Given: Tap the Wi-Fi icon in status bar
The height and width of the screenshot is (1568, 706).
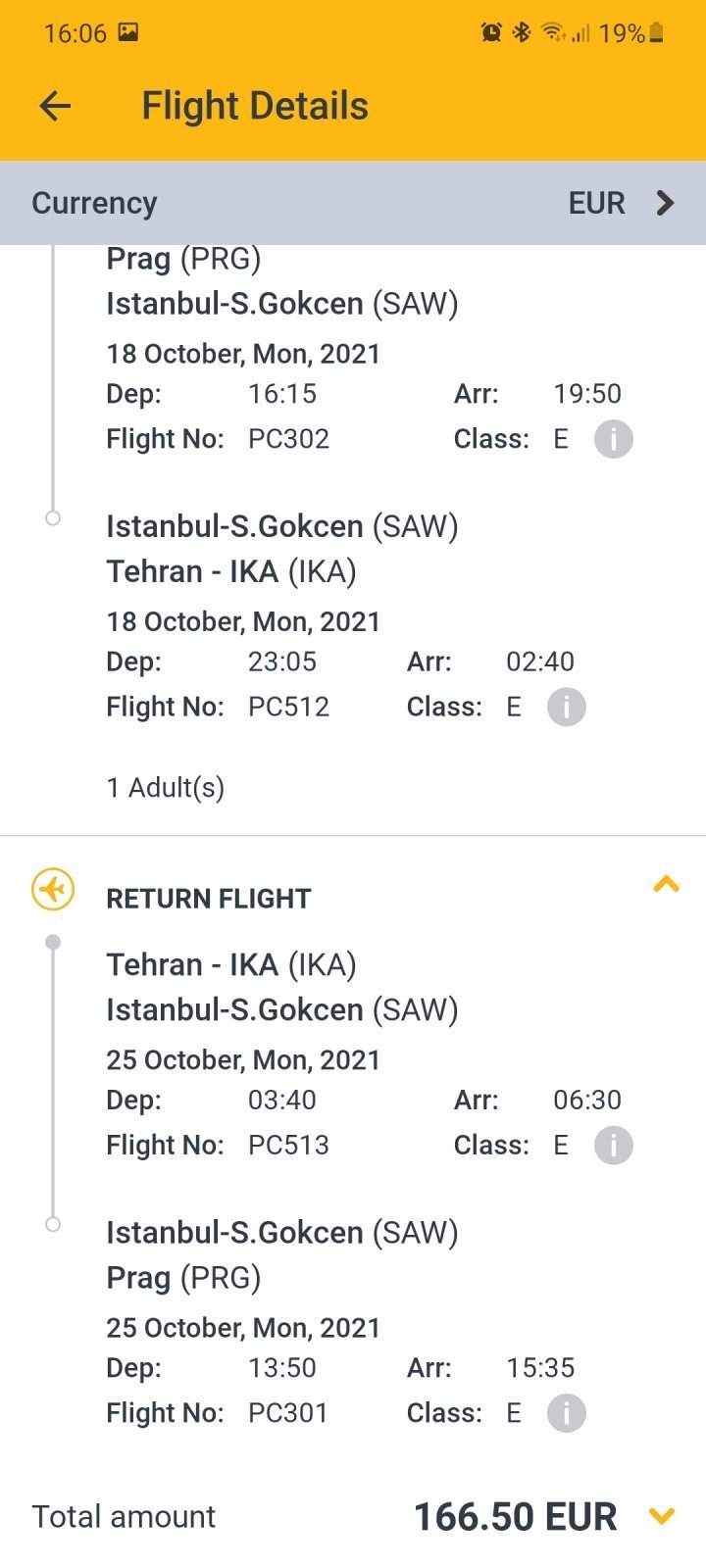Looking at the screenshot, I should point(554,33).
